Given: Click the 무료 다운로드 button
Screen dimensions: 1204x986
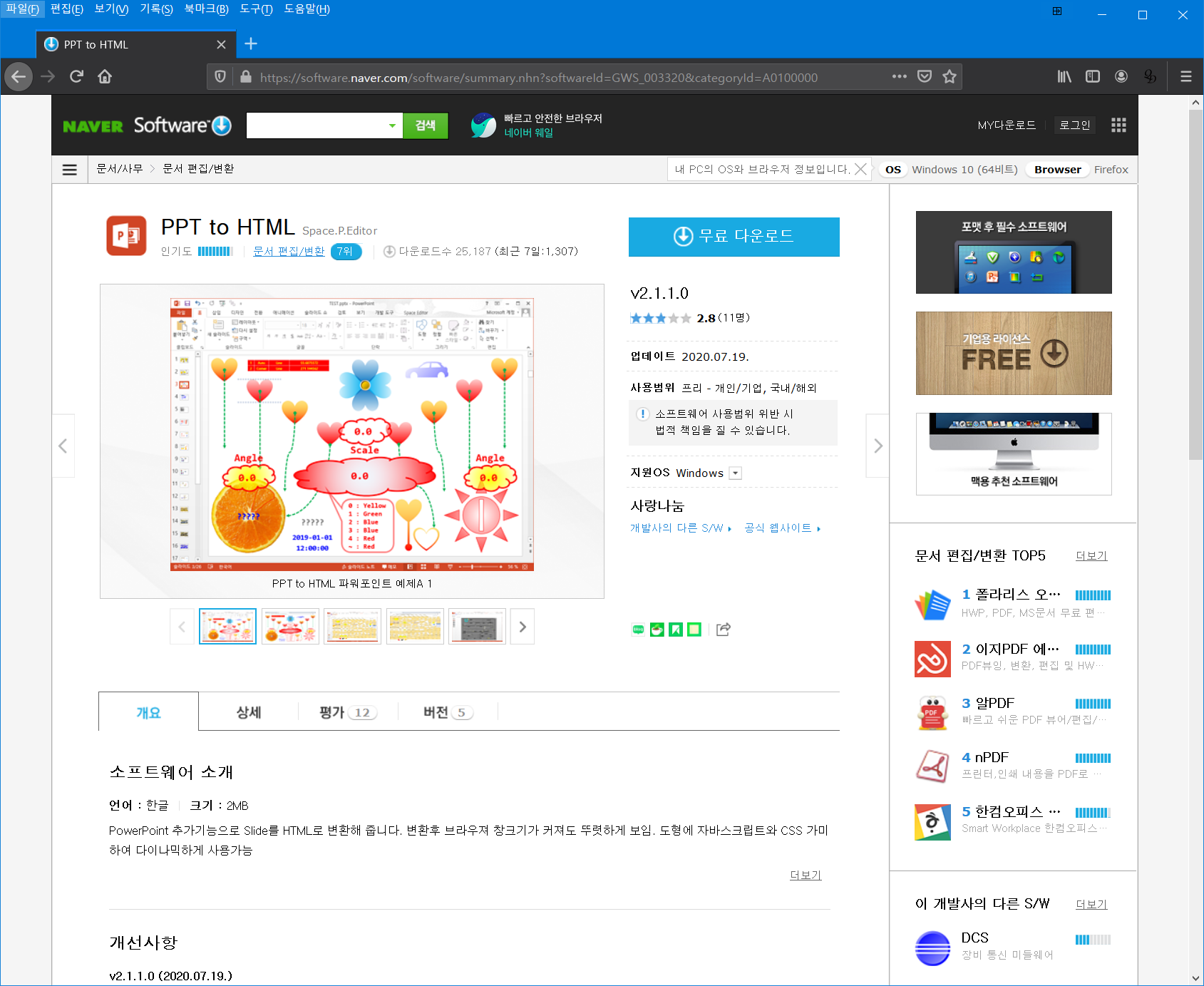Looking at the screenshot, I should [734, 237].
